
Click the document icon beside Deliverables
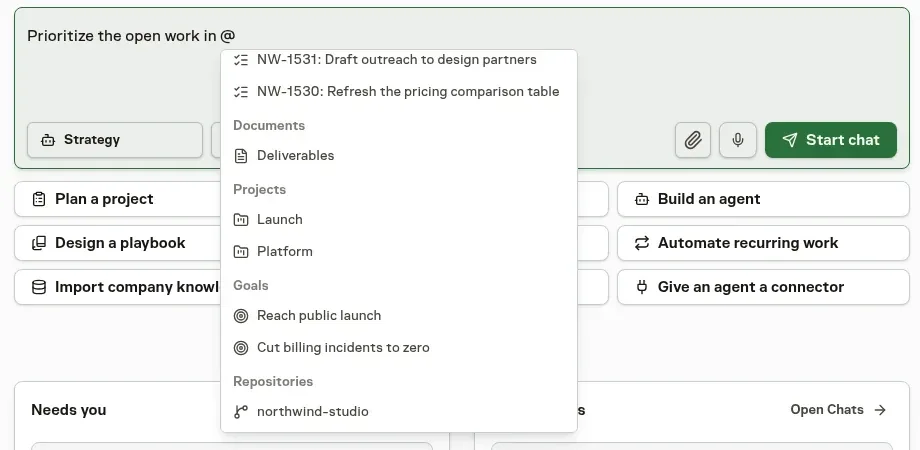tap(241, 155)
